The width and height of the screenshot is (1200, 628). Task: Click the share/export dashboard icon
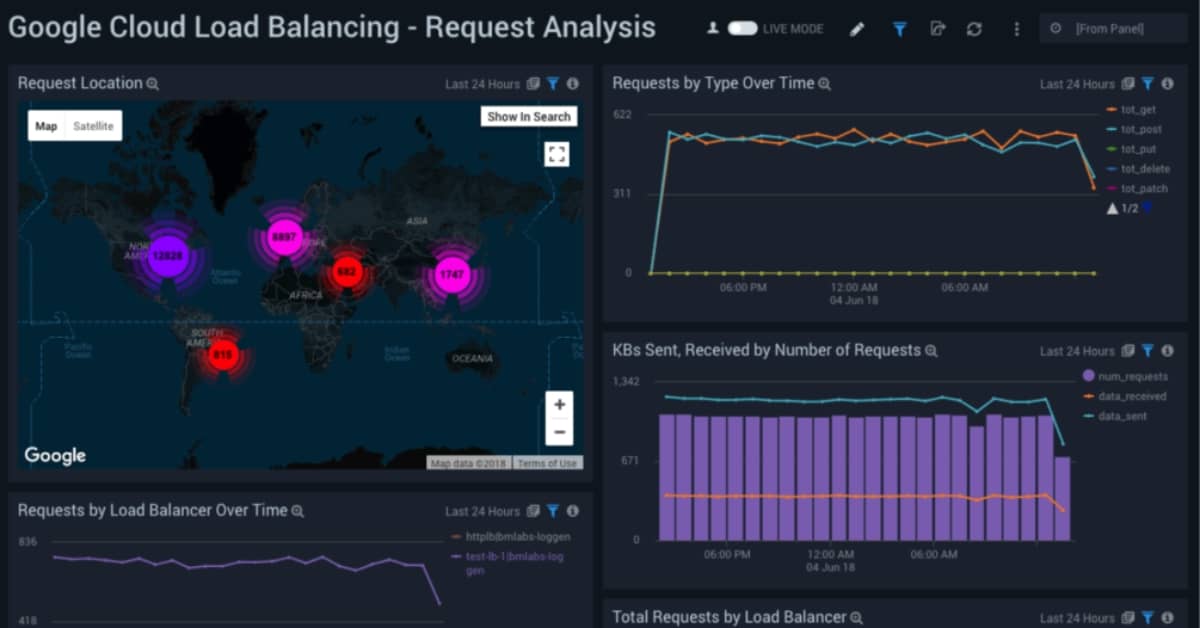point(937,29)
